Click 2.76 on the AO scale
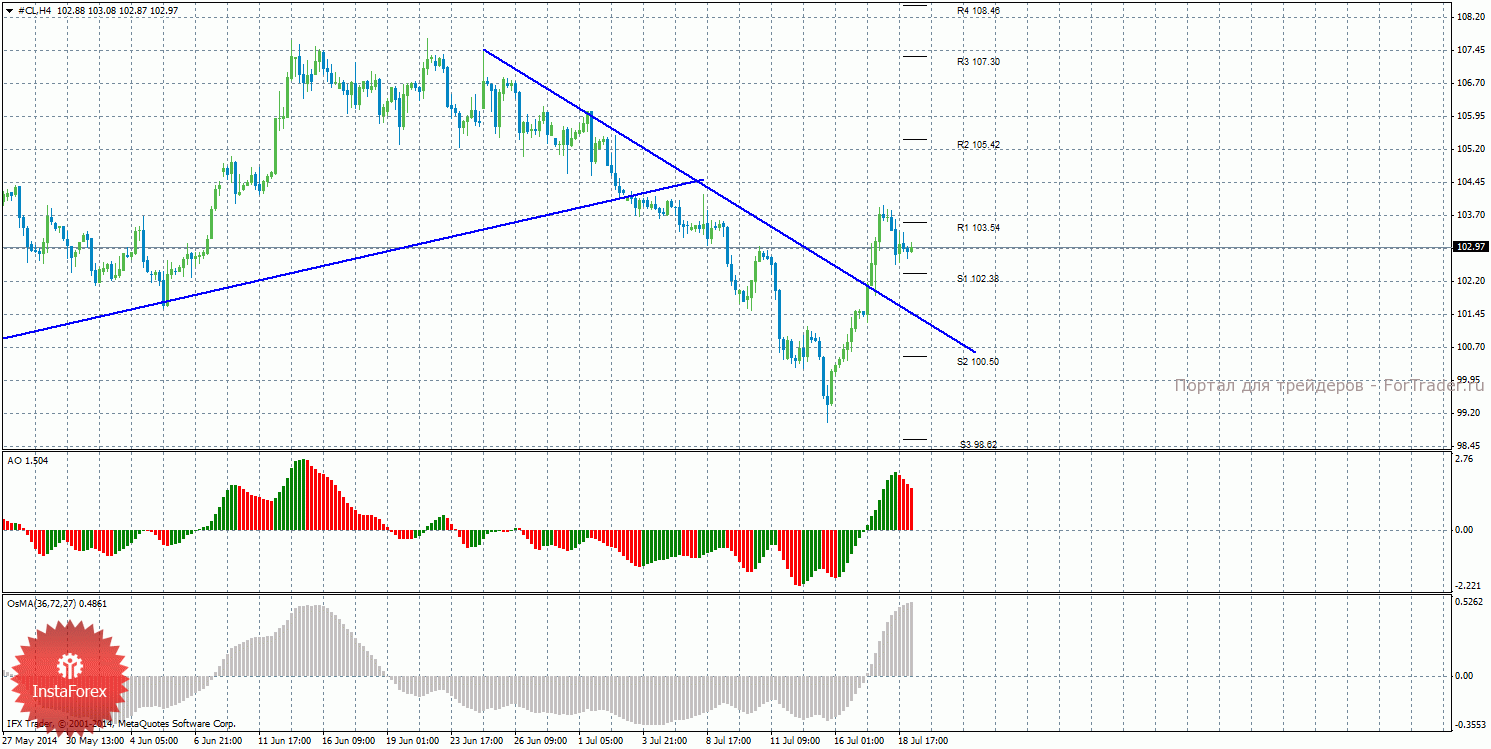 [x=1464, y=459]
